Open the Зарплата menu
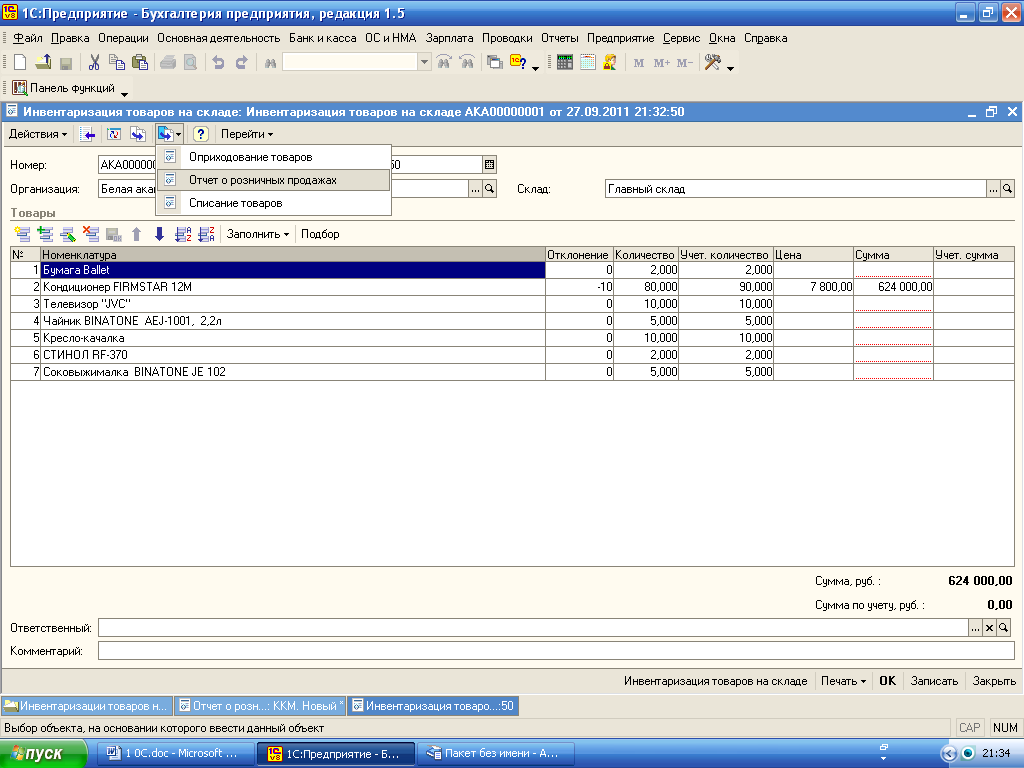The height and width of the screenshot is (768, 1024). (449, 38)
